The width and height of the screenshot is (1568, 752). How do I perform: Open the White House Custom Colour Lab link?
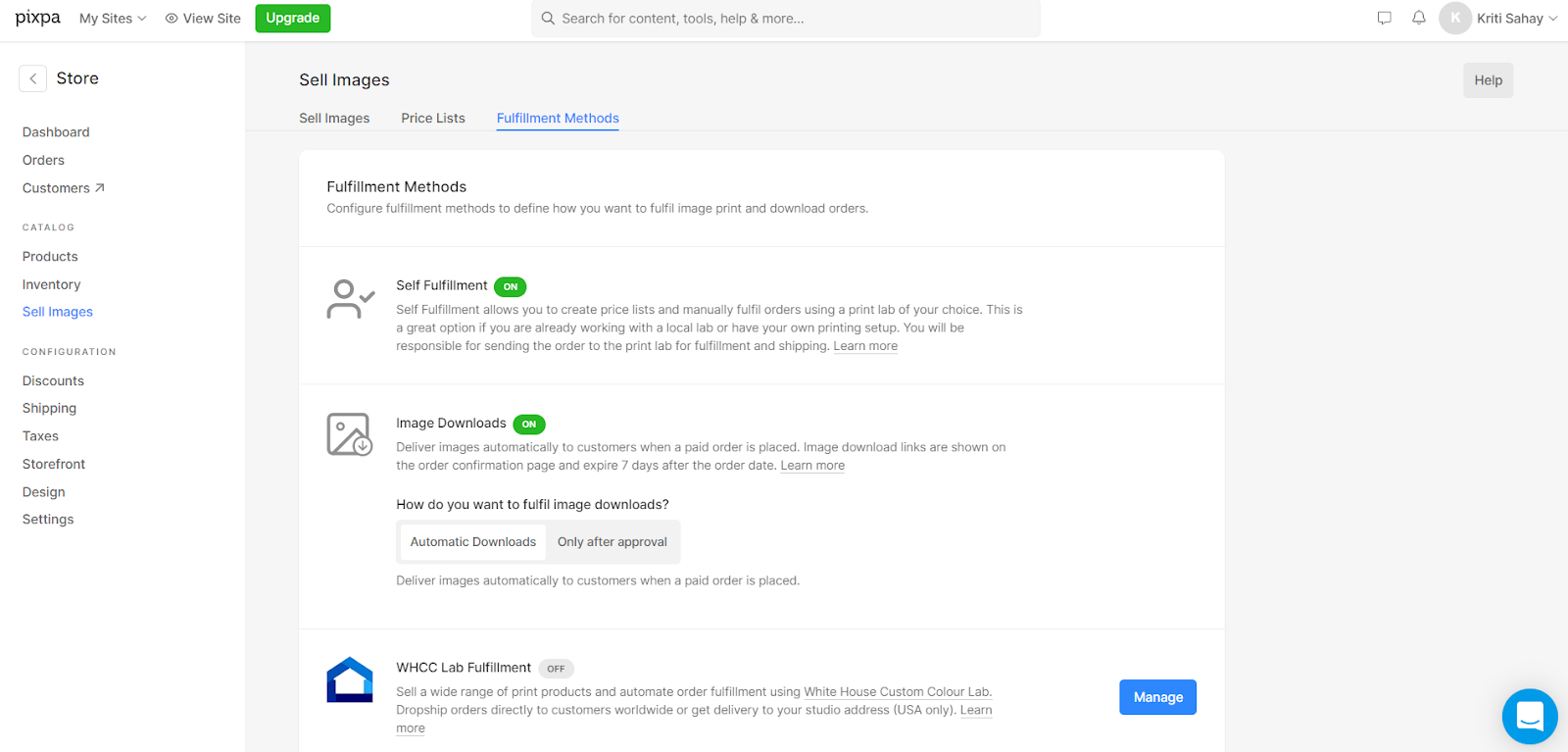coord(898,692)
